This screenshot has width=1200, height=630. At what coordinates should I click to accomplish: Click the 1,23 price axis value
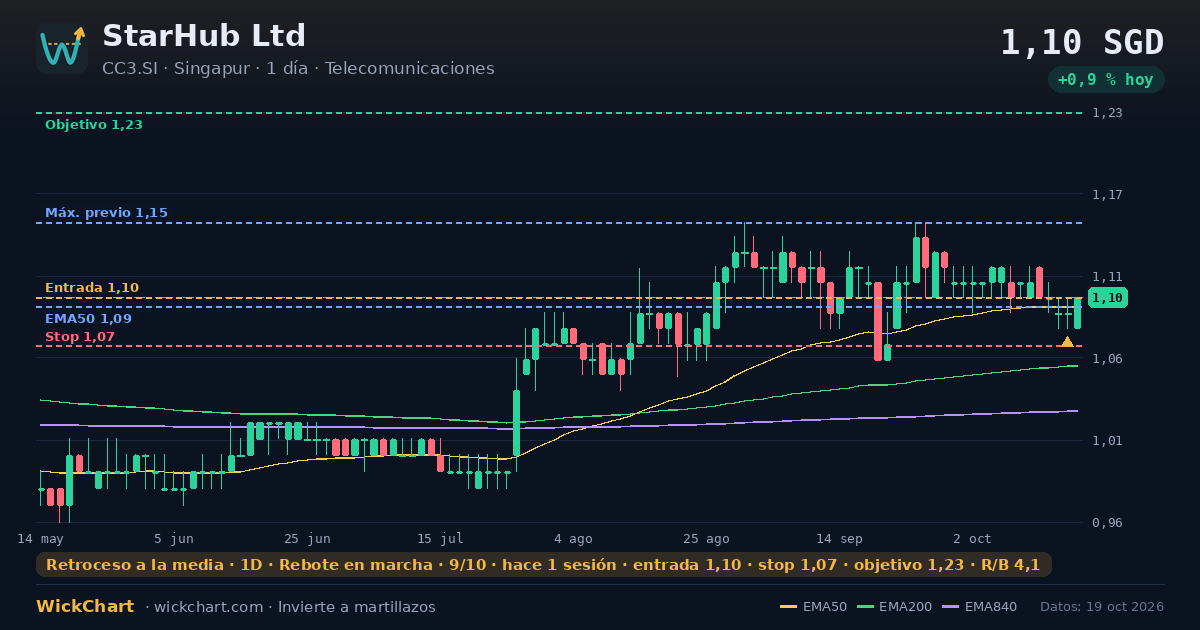click(1107, 113)
